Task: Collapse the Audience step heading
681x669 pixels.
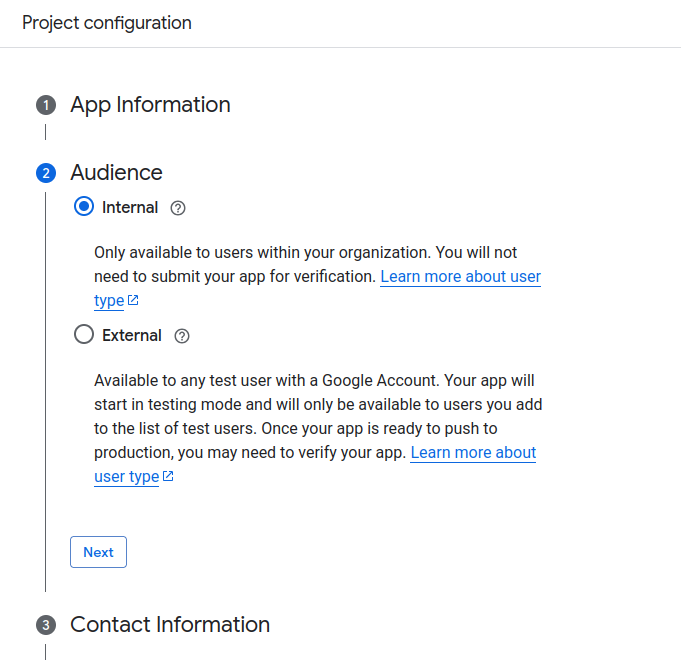Action: pyautogui.click(x=116, y=172)
